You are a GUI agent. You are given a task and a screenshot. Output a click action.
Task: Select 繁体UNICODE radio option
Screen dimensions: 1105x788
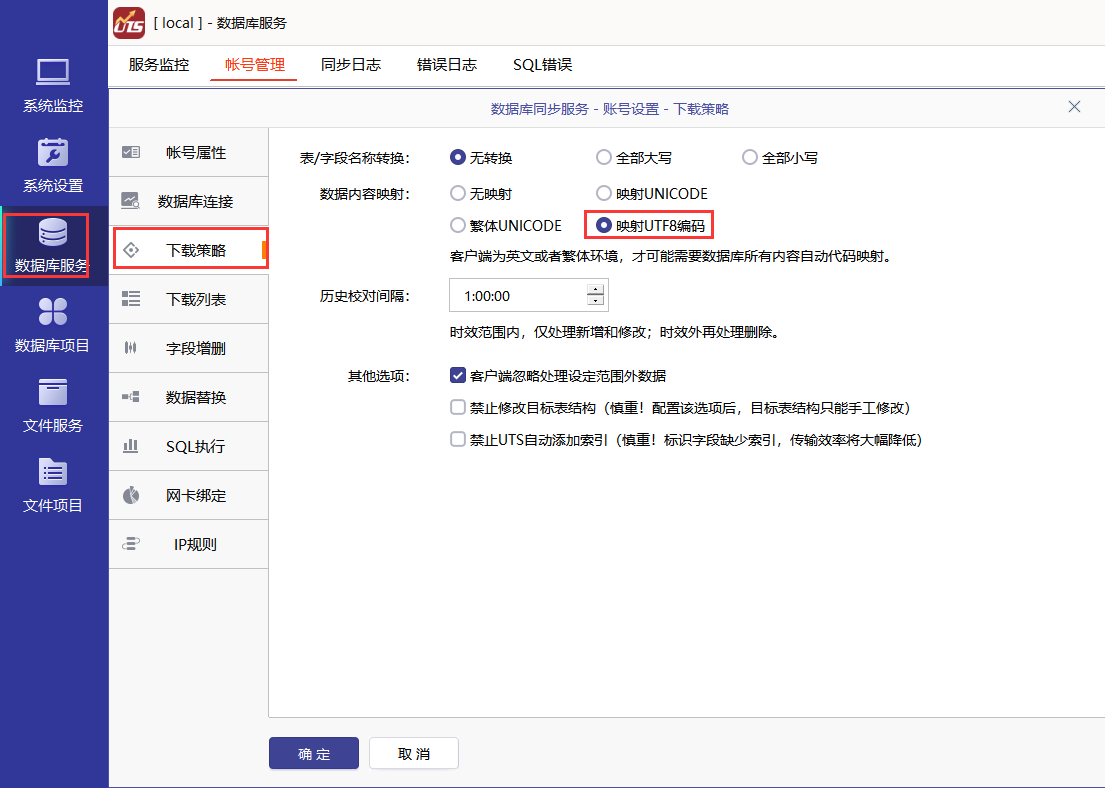point(457,226)
